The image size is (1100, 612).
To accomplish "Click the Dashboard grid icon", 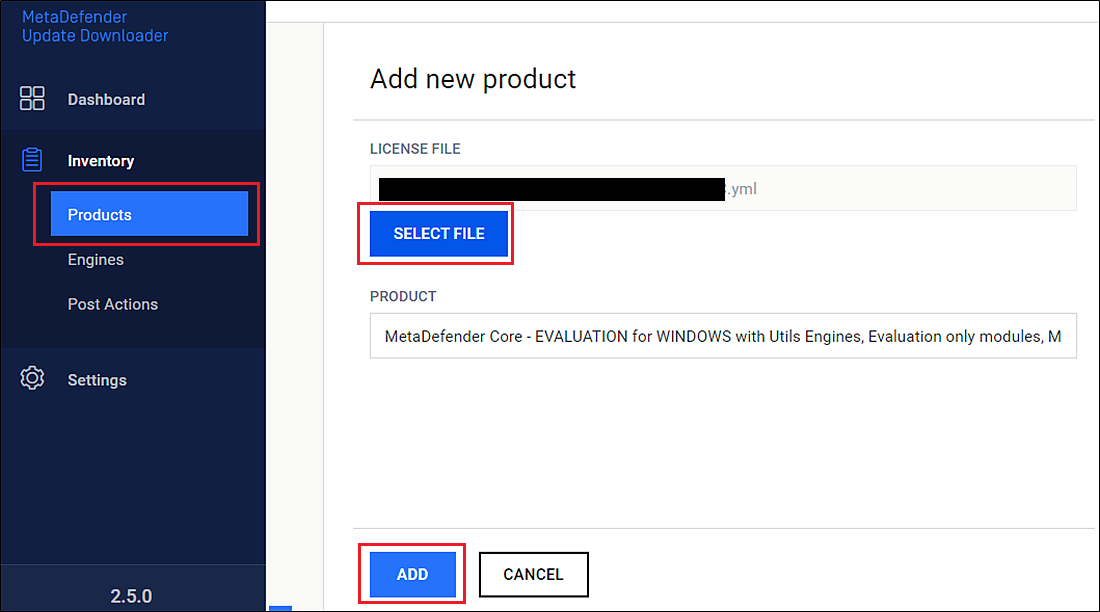I will [32, 98].
